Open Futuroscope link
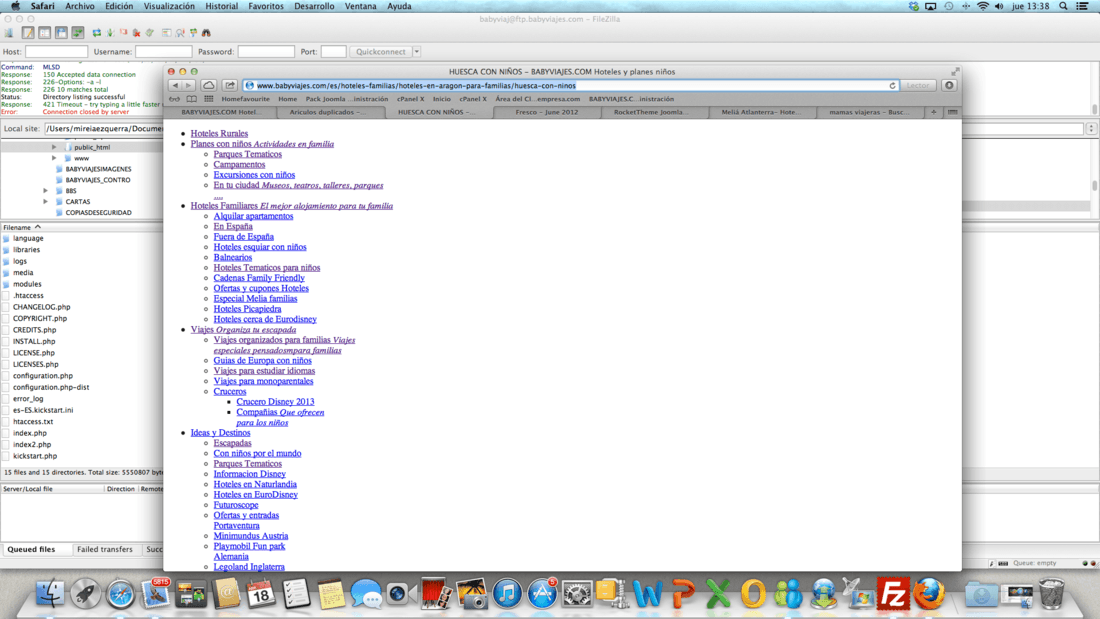The width and height of the screenshot is (1100, 619). point(236,505)
